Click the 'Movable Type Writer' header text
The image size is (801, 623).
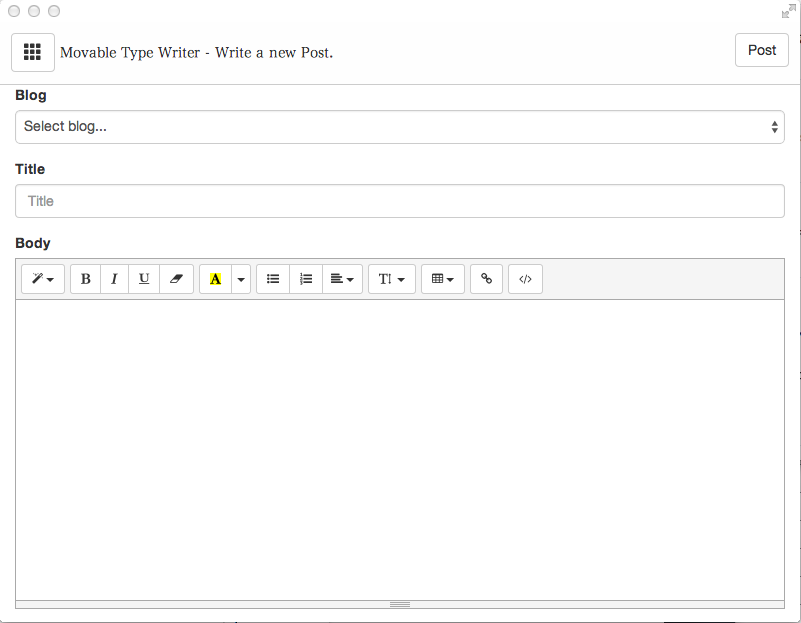pyautogui.click(x=130, y=53)
